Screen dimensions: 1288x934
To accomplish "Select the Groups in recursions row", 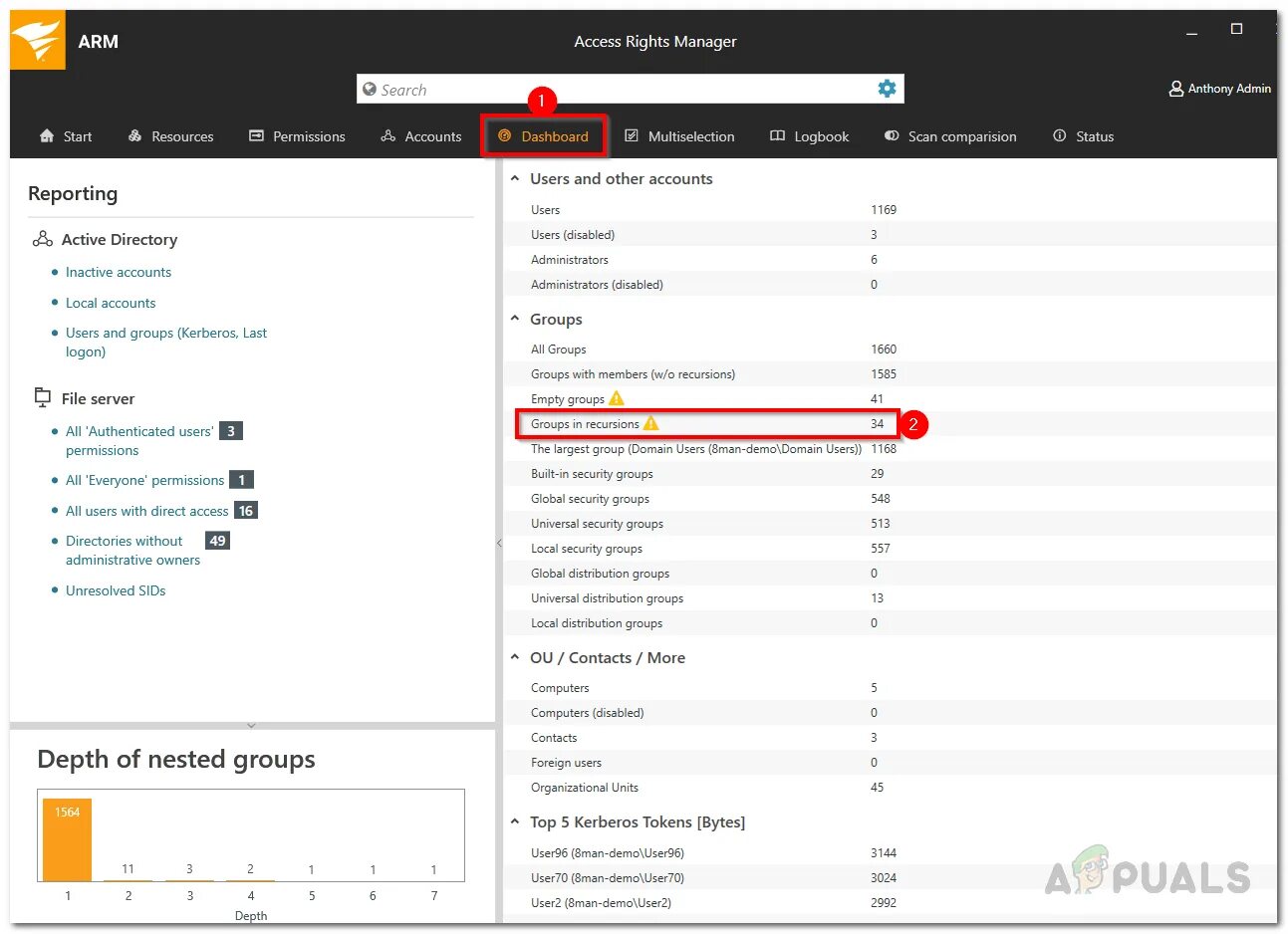I will (890, 423).
